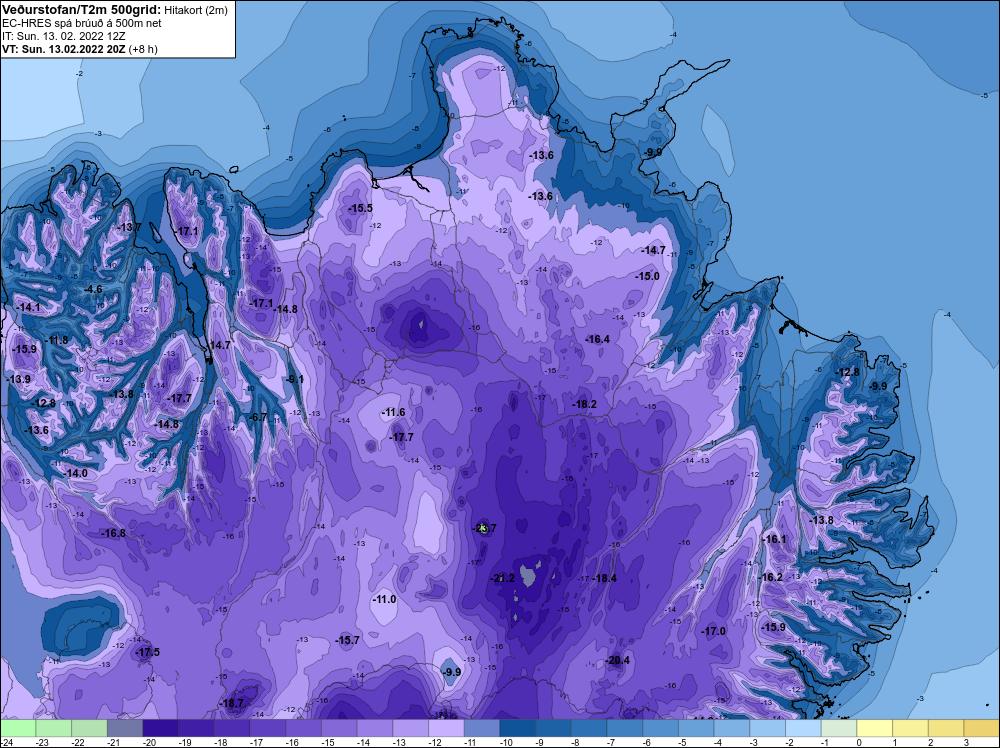Click the 'Hitakort (2m)' subtitle text
1000x748 pixels.
click(x=195, y=10)
